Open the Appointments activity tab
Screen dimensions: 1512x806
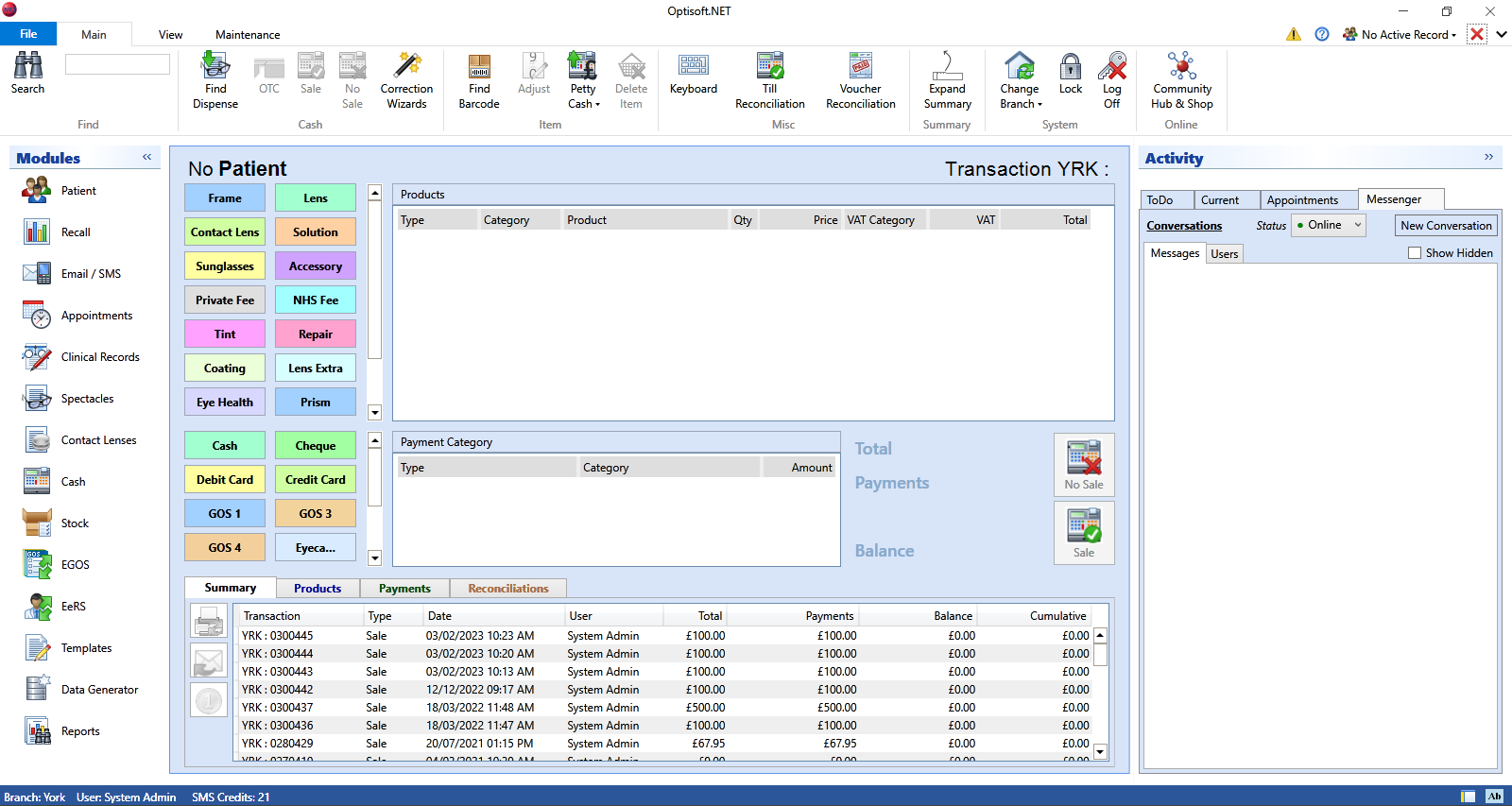(x=1309, y=200)
